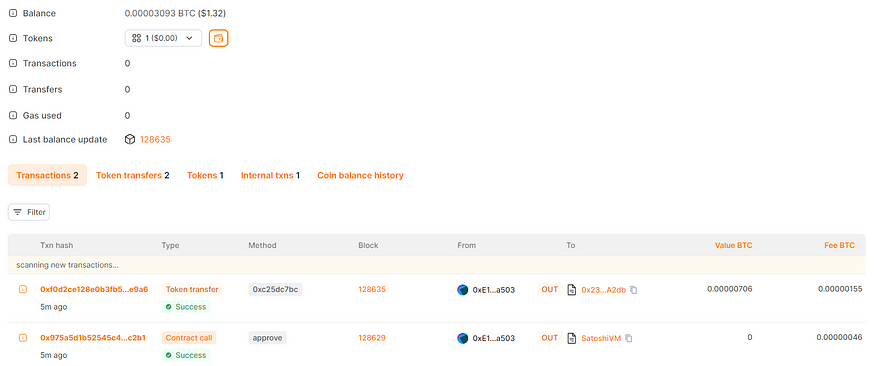Open the Internal txns tab
Viewport: 875px width, 366px height.
(271, 175)
